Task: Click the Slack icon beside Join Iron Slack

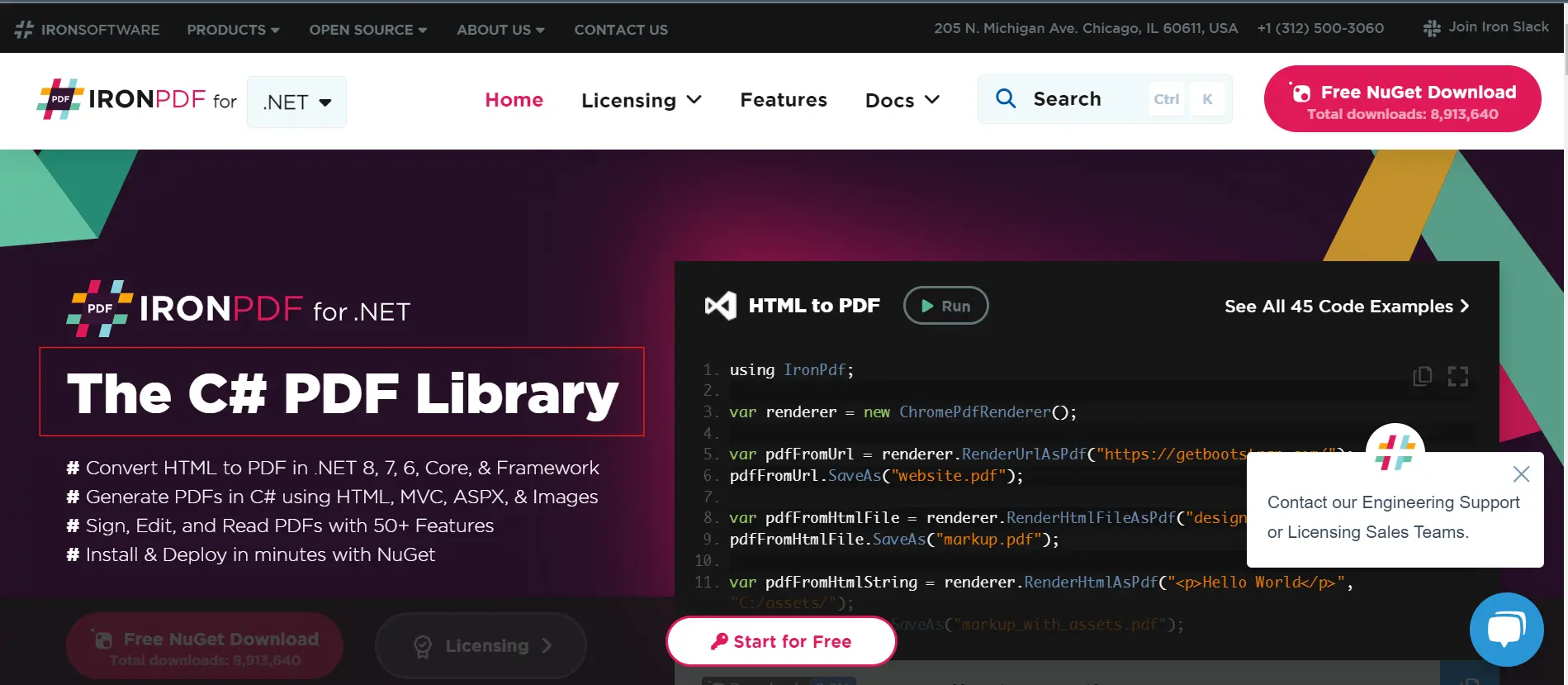Action: pos(1432,28)
